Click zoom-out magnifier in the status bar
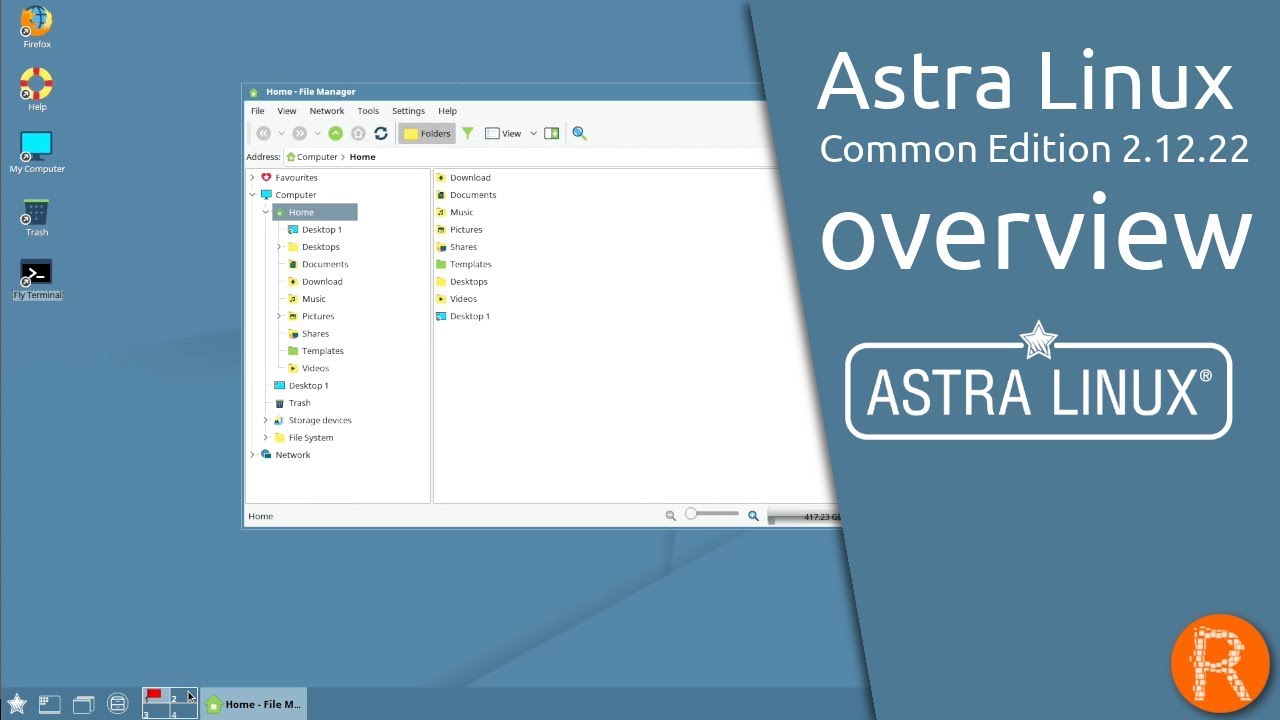The height and width of the screenshot is (720, 1280). [x=671, y=514]
